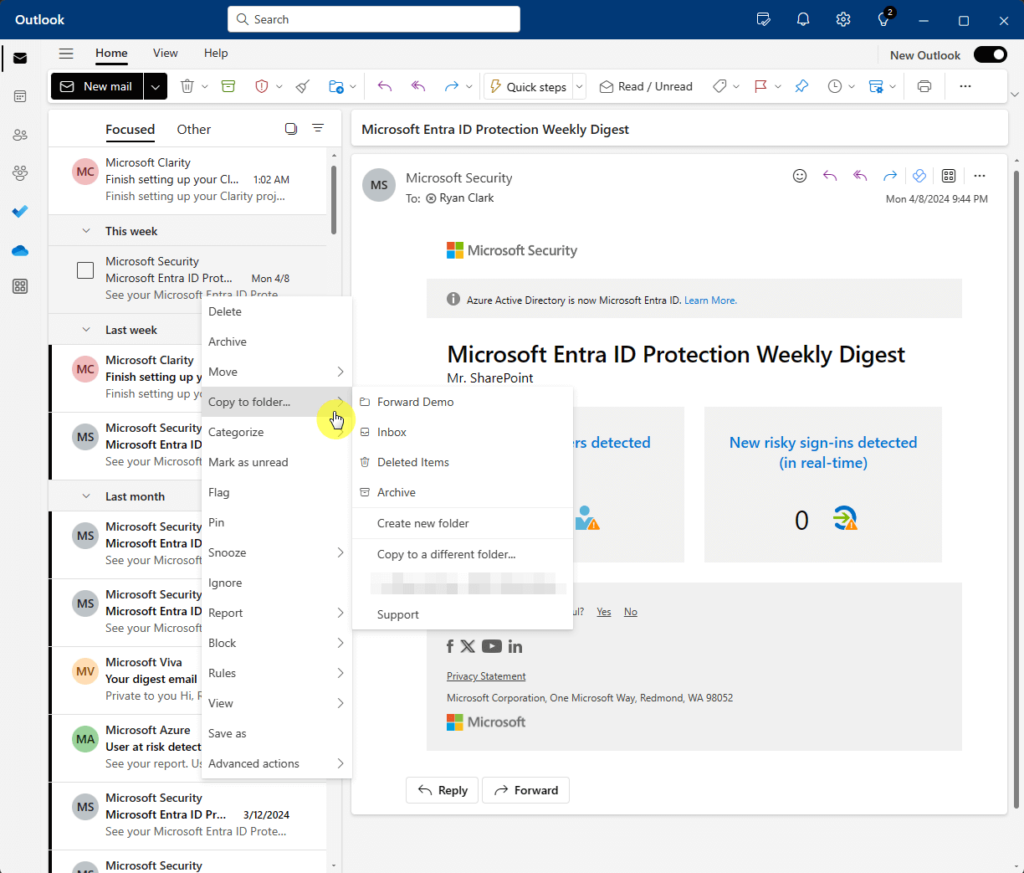Click the Delete trash icon in ribbon

187,86
